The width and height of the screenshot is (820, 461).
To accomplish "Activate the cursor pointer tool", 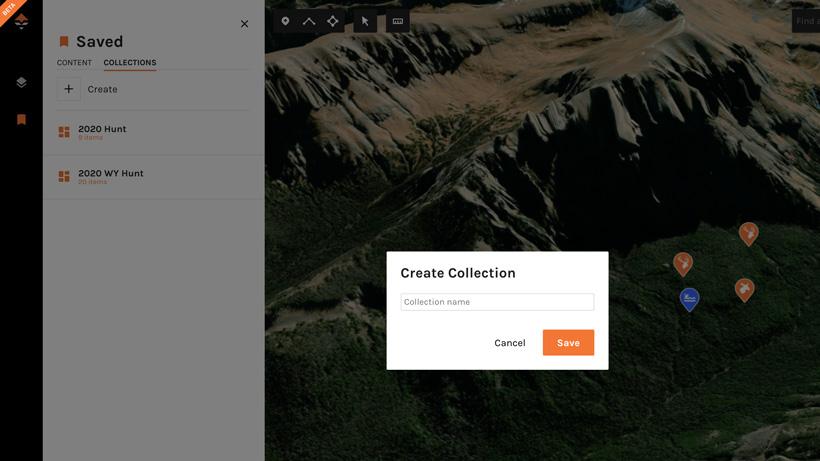I will [365, 21].
